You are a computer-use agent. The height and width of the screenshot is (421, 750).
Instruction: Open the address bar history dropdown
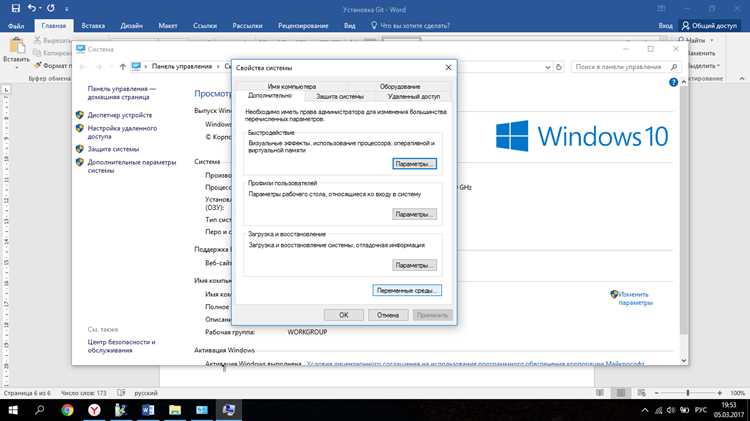point(548,67)
